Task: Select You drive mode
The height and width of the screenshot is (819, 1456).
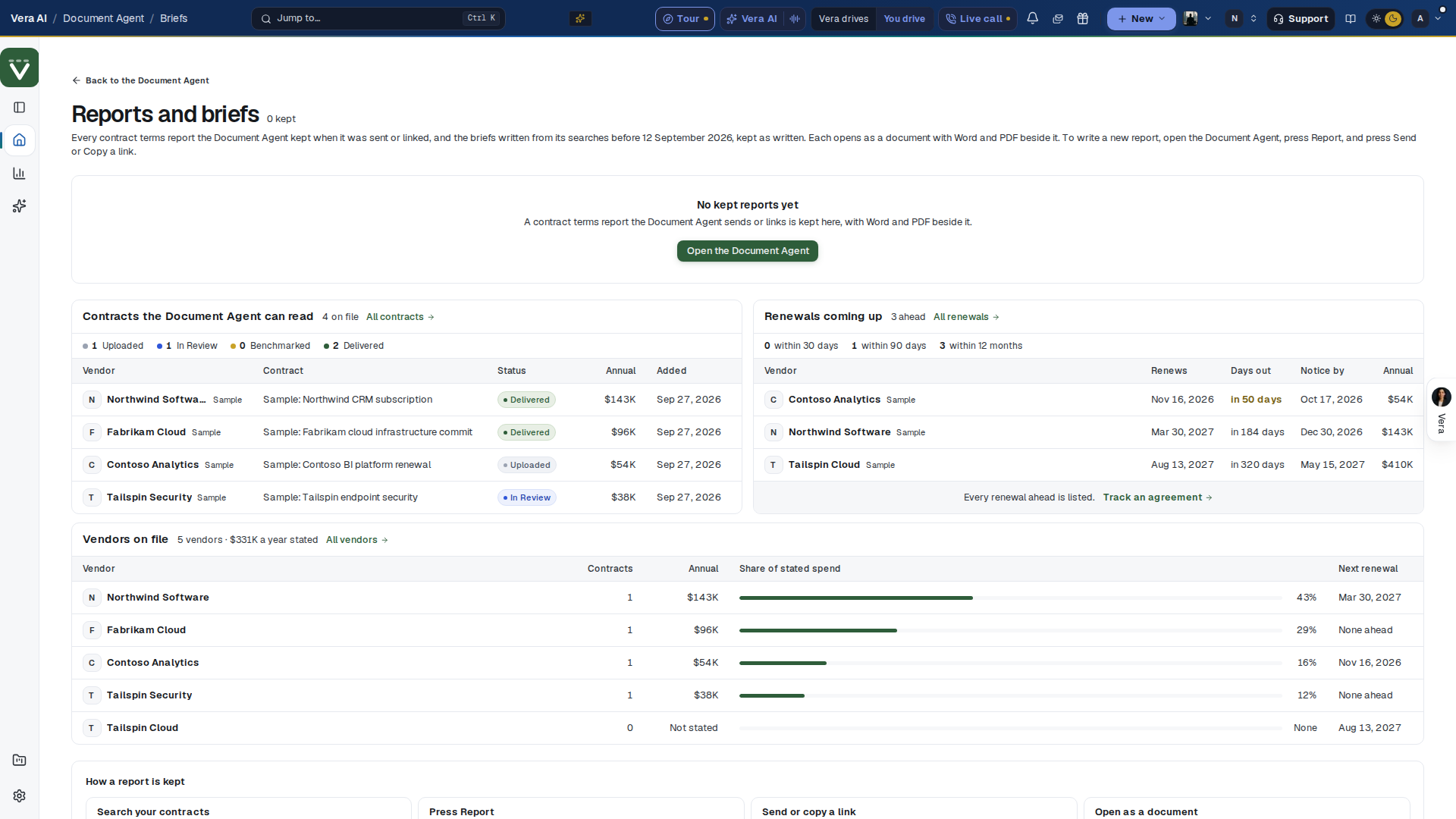Action: coord(904,18)
